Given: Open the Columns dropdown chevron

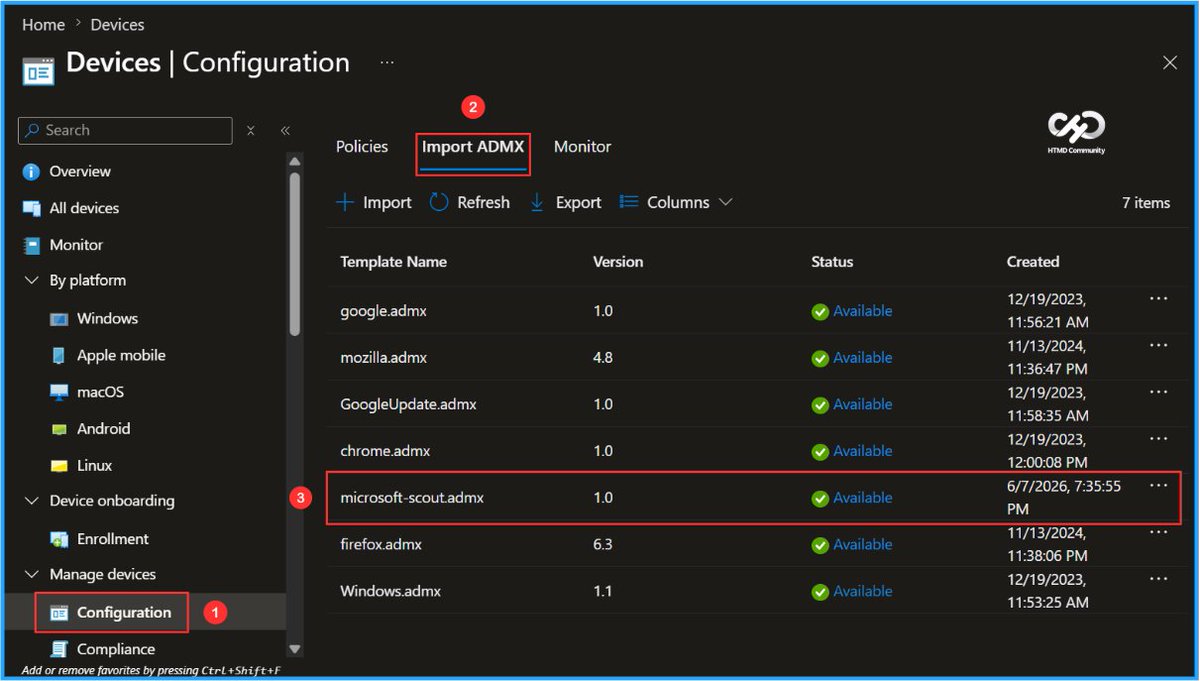Looking at the screenshot, I should 726,202.
